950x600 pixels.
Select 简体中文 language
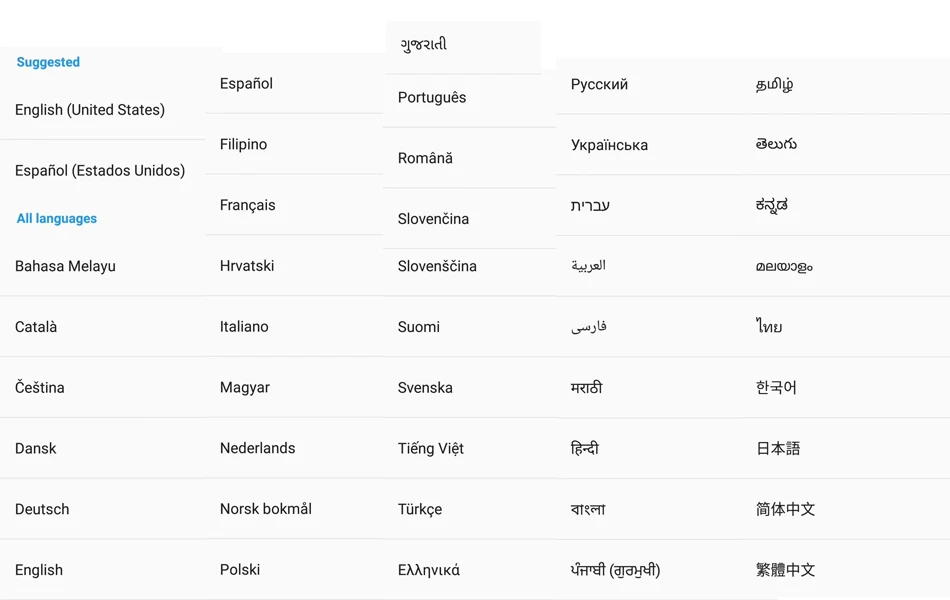tap(785, 509)
